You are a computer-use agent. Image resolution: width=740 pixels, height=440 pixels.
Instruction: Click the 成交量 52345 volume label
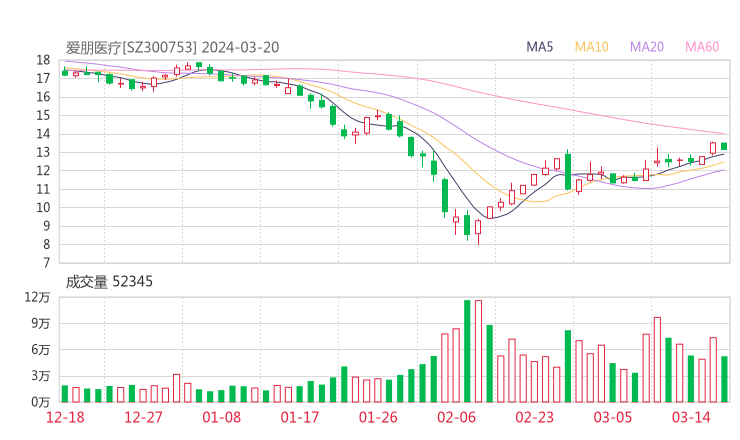click(109, 282)
